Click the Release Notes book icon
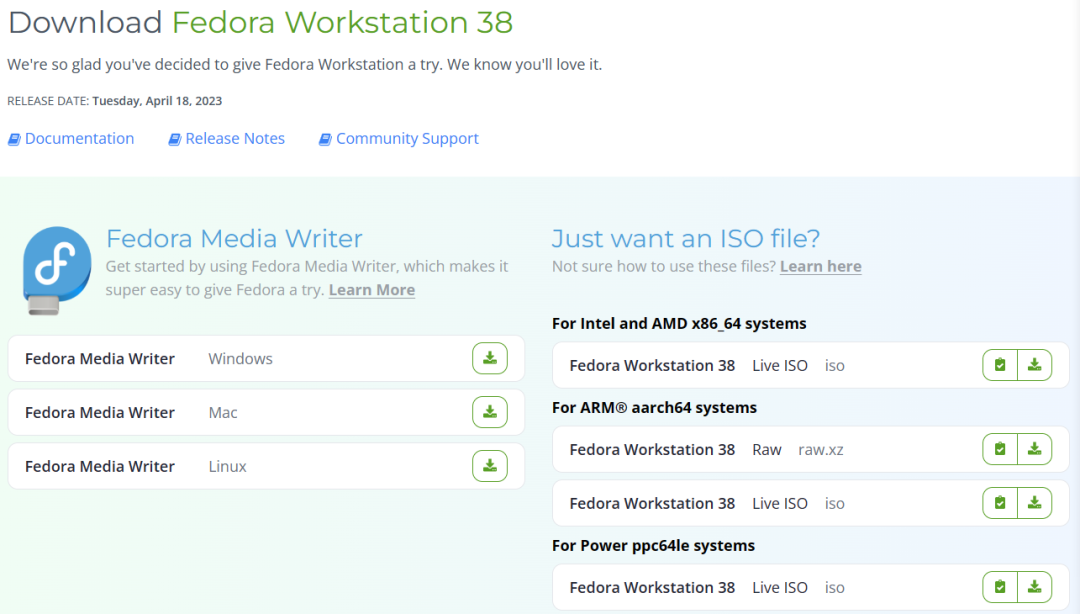Screen dimensions: 1080x614 (174, 139)
